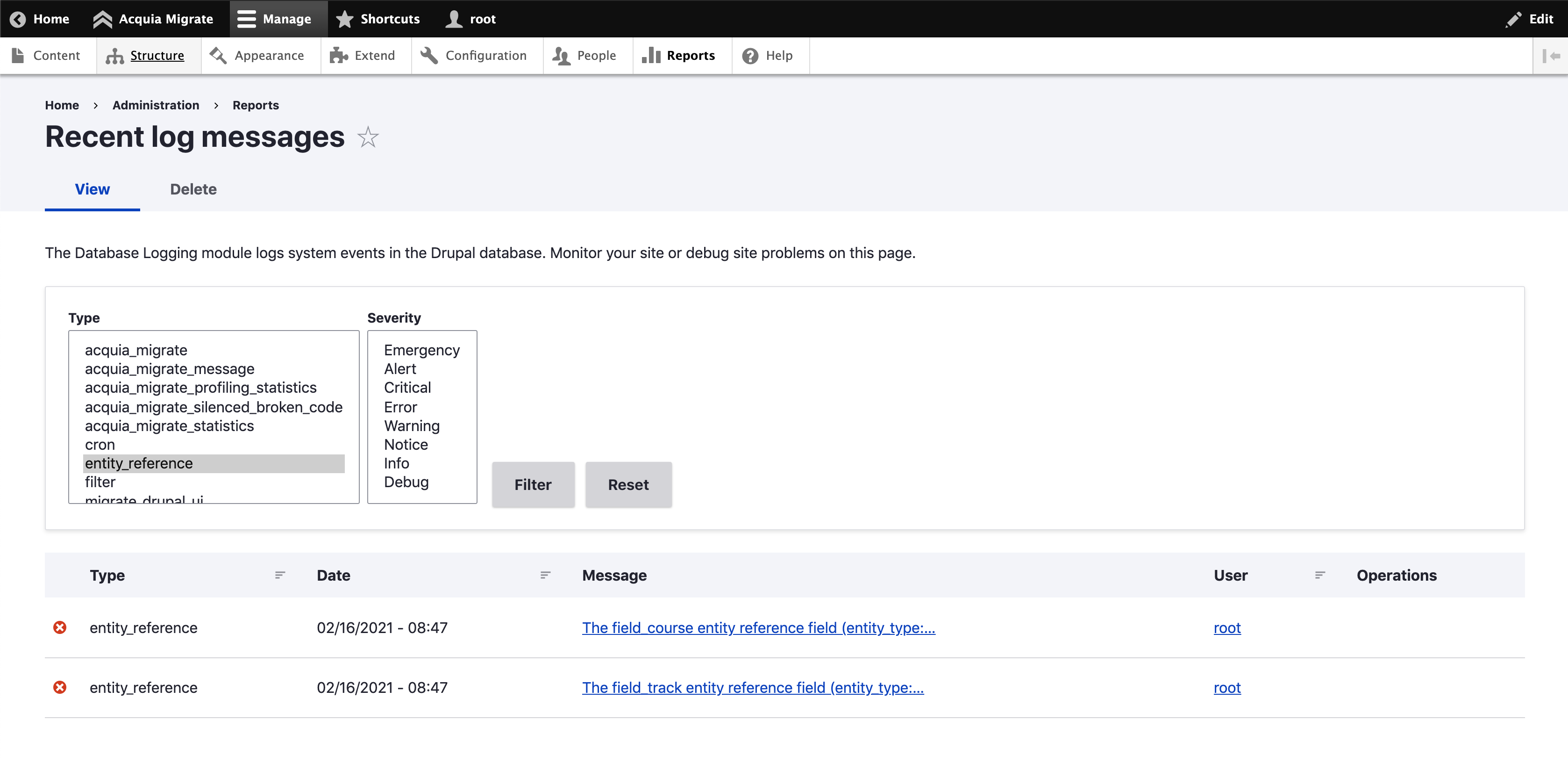Switch to the Delete tab
Image resolution: width=1568 pixels, height=763 pixels.
click(193, 189)
